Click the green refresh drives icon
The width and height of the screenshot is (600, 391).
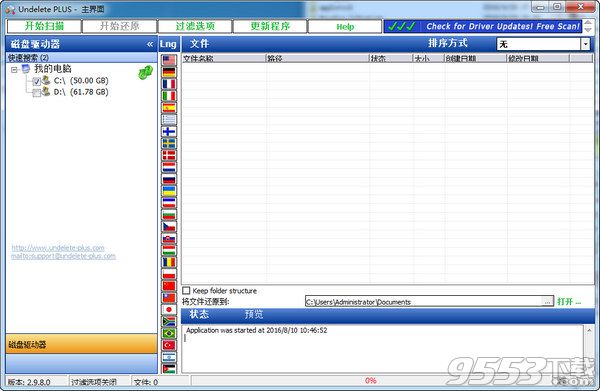[x=145, y=72]
